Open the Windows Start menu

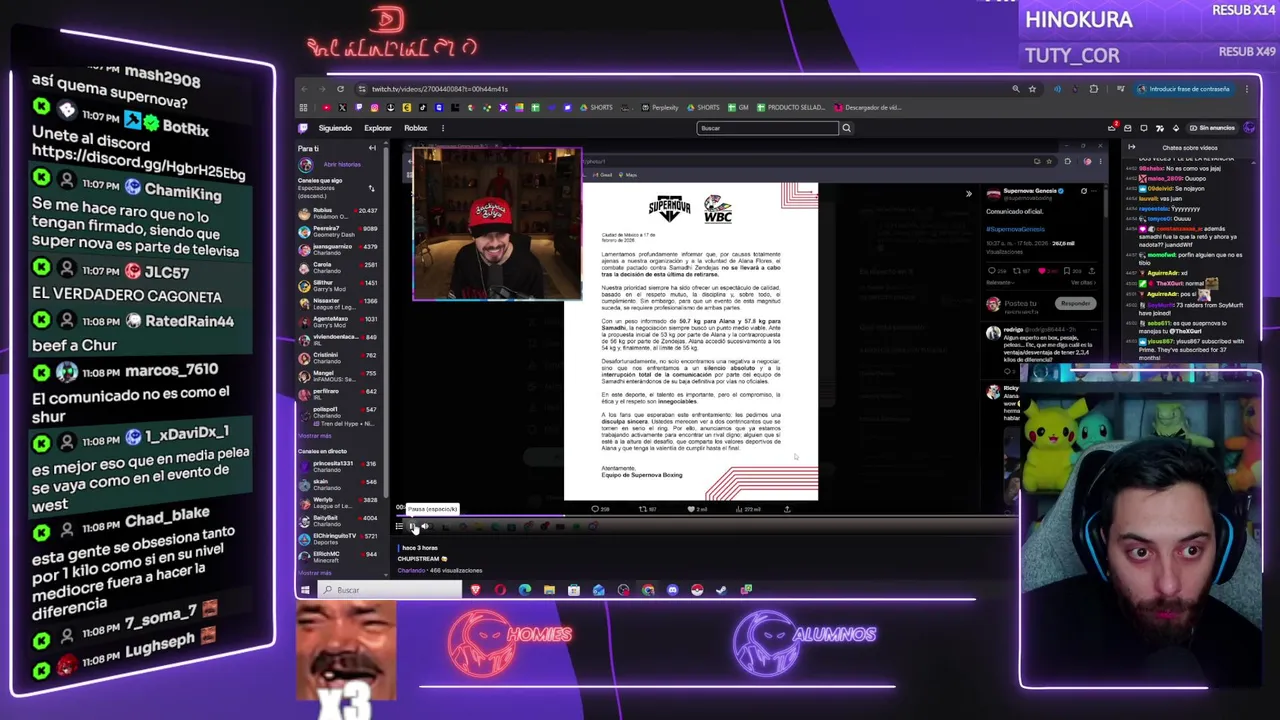pyautogui.click(x=304, y=590)
